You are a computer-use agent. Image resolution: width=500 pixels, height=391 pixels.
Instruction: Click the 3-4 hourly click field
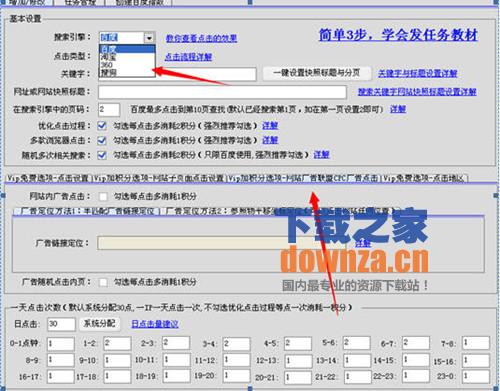(237, 344)
